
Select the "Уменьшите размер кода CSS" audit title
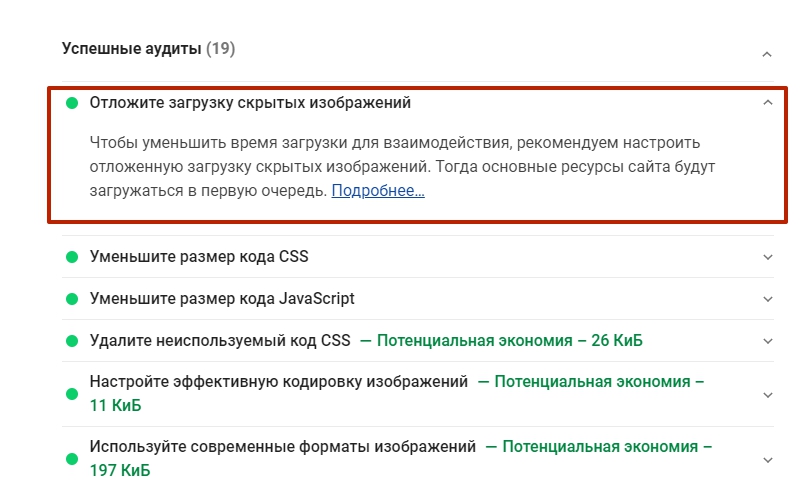pyautogui.click(x=199, y=257)
